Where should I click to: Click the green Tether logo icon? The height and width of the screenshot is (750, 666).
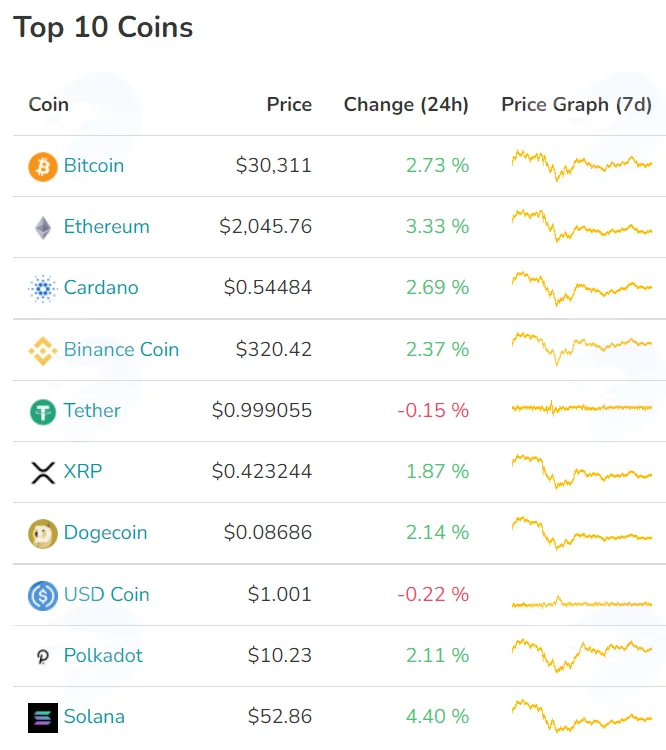pyautogui.click(x=43, y=412)
